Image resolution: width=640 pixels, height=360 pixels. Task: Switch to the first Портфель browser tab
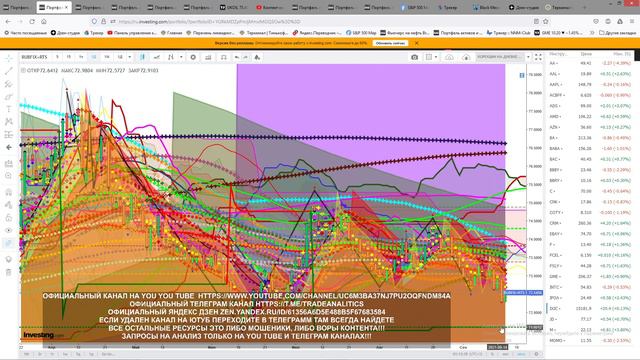click(17, 7)
